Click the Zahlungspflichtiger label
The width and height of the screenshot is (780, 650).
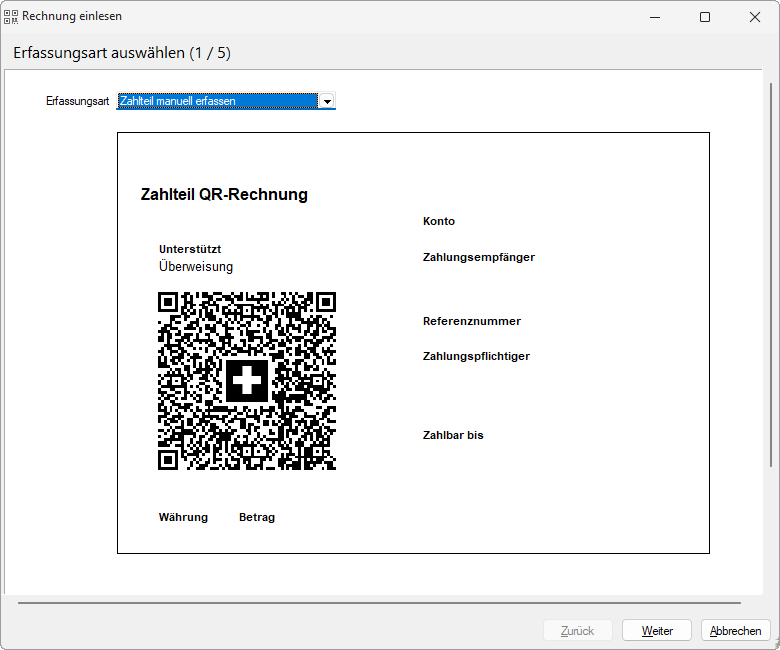click(x=476, y=356)
